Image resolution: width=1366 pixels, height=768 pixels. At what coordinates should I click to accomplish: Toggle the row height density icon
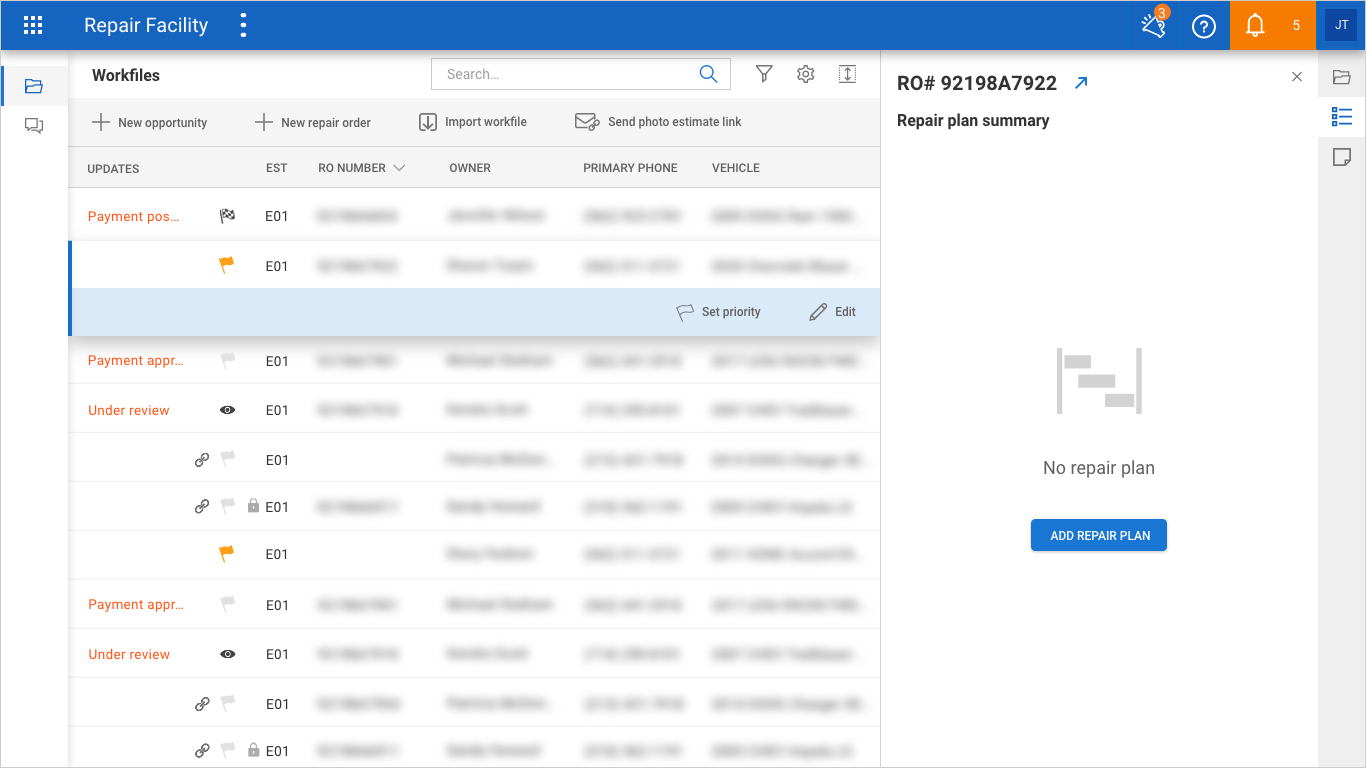tap(847, 74)
